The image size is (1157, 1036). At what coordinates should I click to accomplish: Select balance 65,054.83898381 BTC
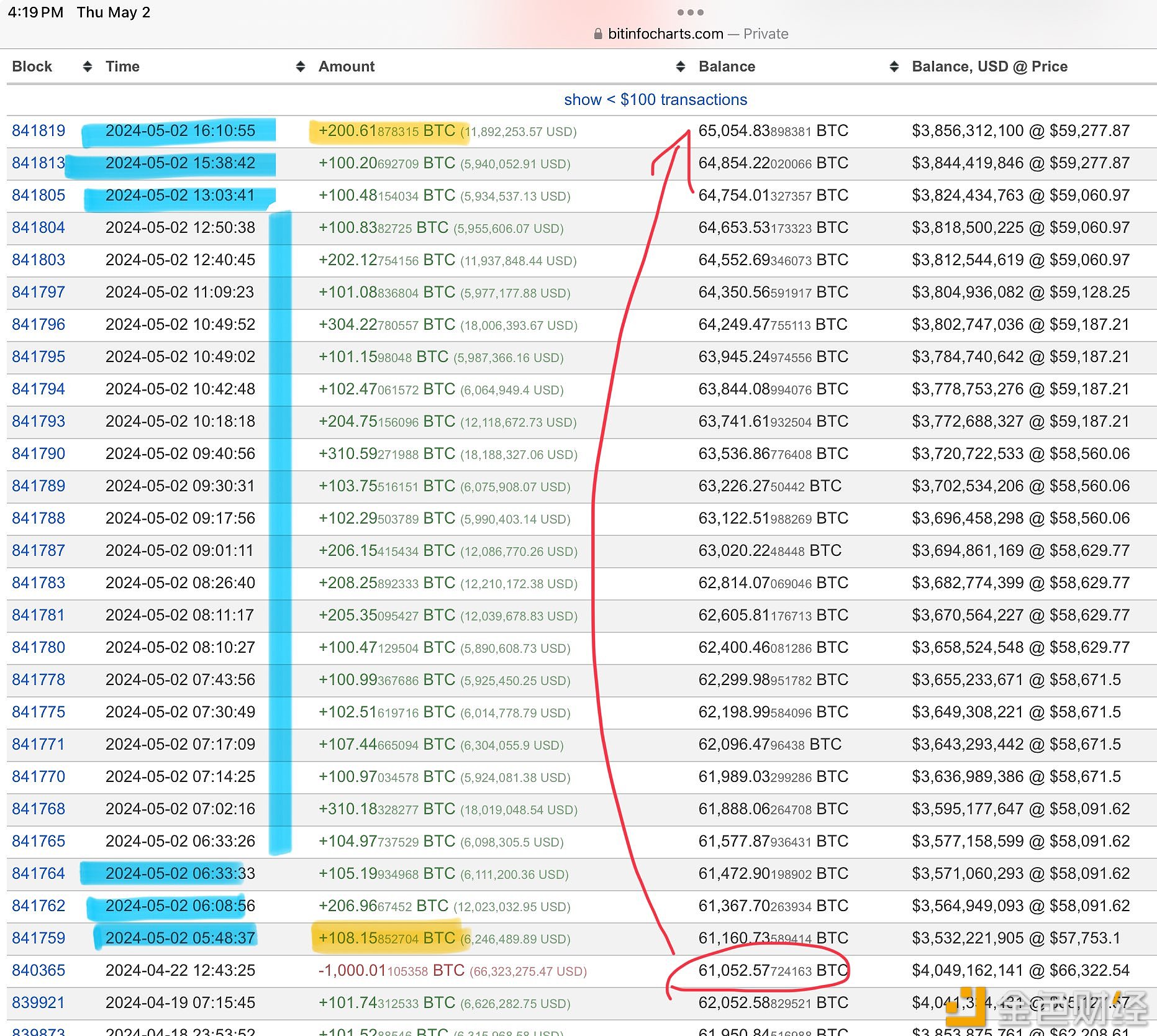click(x=773, y=130)
